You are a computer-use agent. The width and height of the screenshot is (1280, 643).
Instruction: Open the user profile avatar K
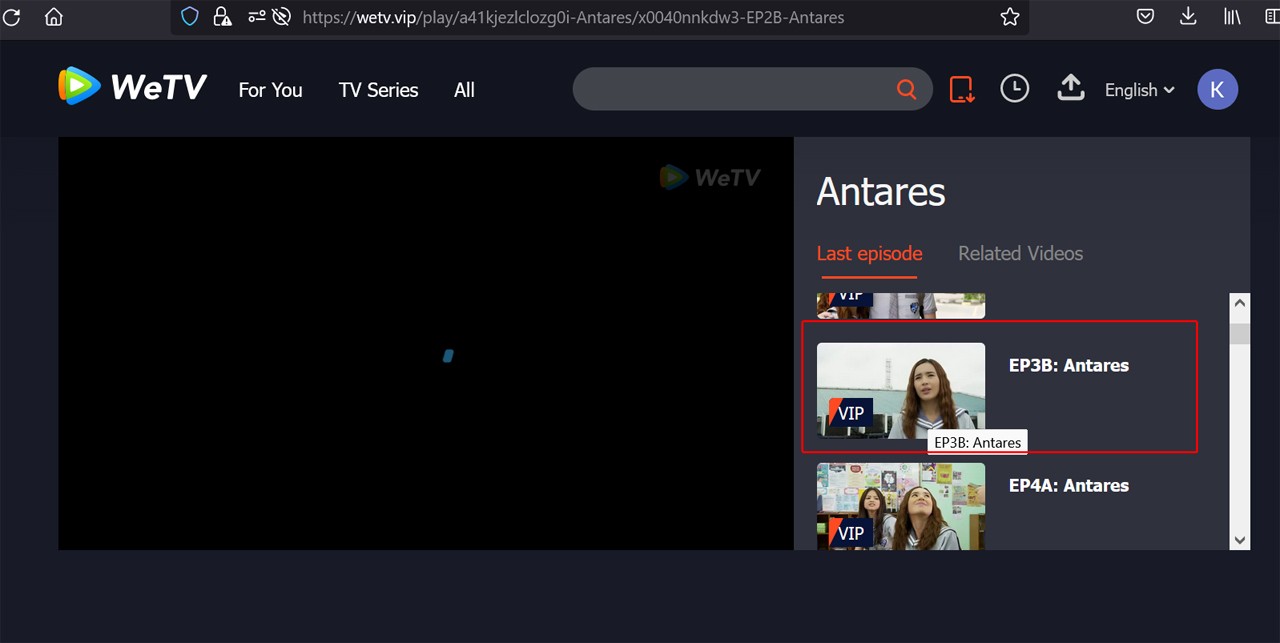click(1217, 90)
